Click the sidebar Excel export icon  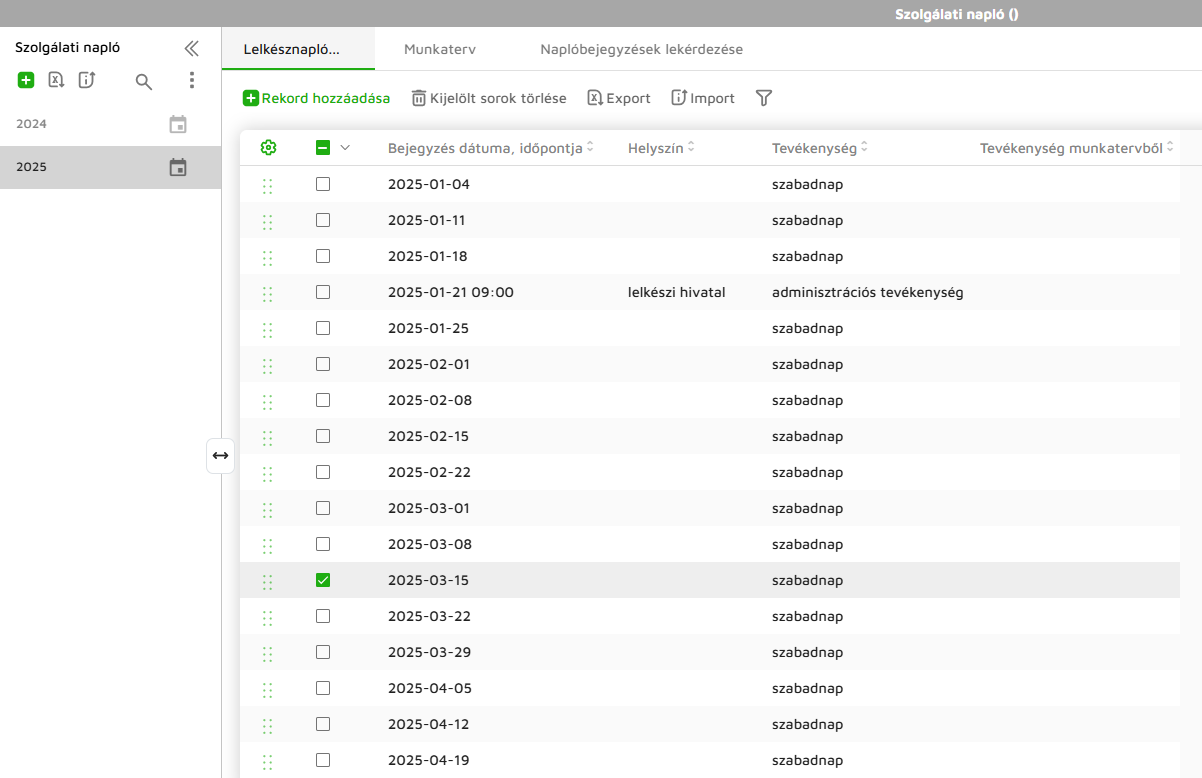[x=56, y=80]
